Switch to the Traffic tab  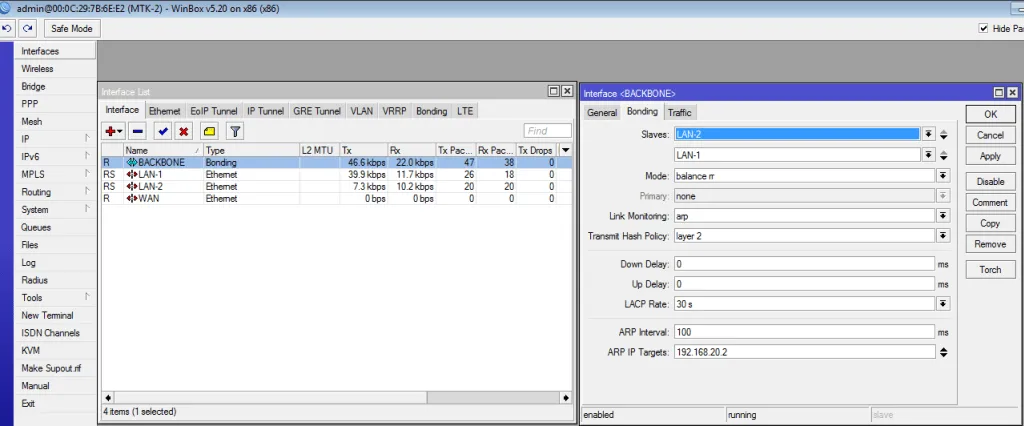point(679,112)
